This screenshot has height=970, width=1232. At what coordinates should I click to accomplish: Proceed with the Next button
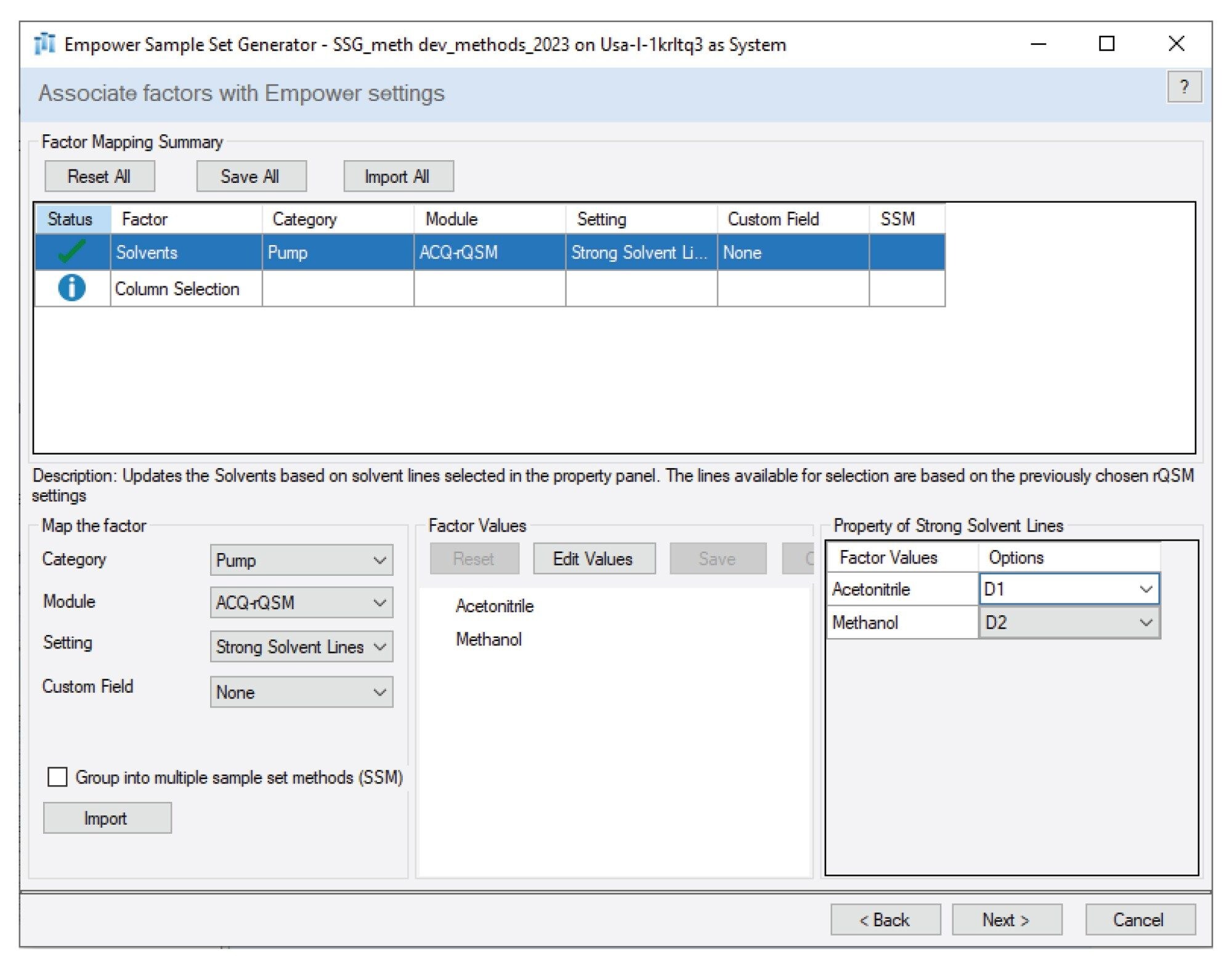(1007, 919)
